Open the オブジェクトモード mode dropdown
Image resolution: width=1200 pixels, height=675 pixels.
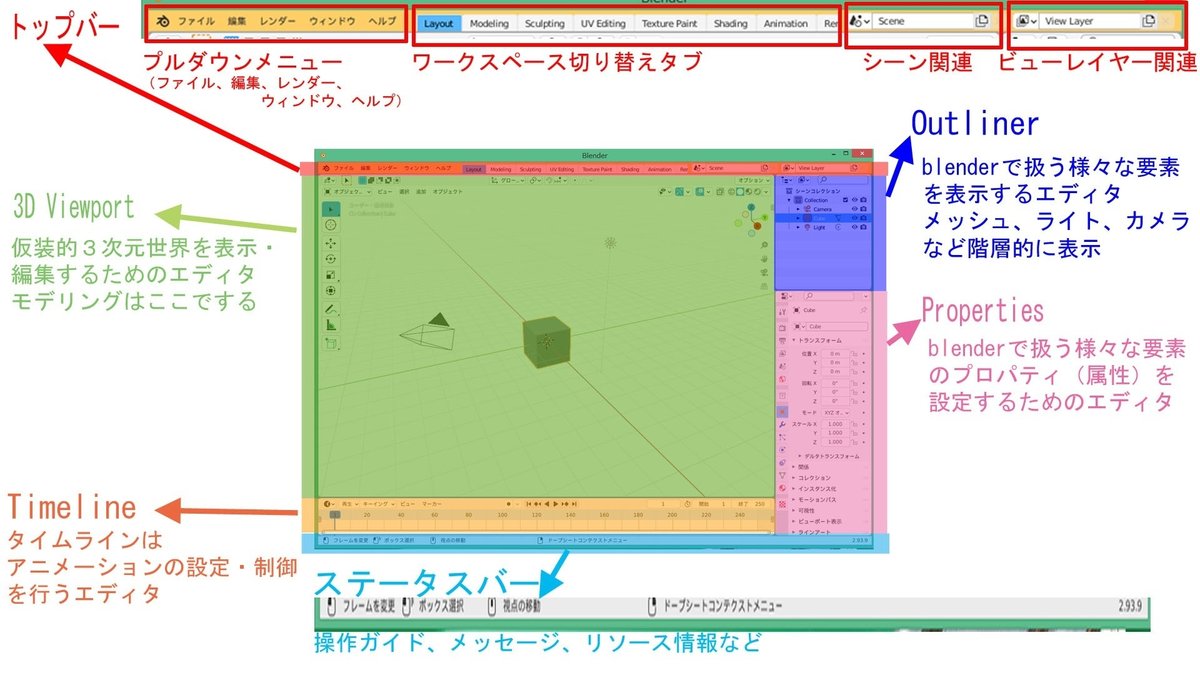pyautogui.click(x=347, y=191)
